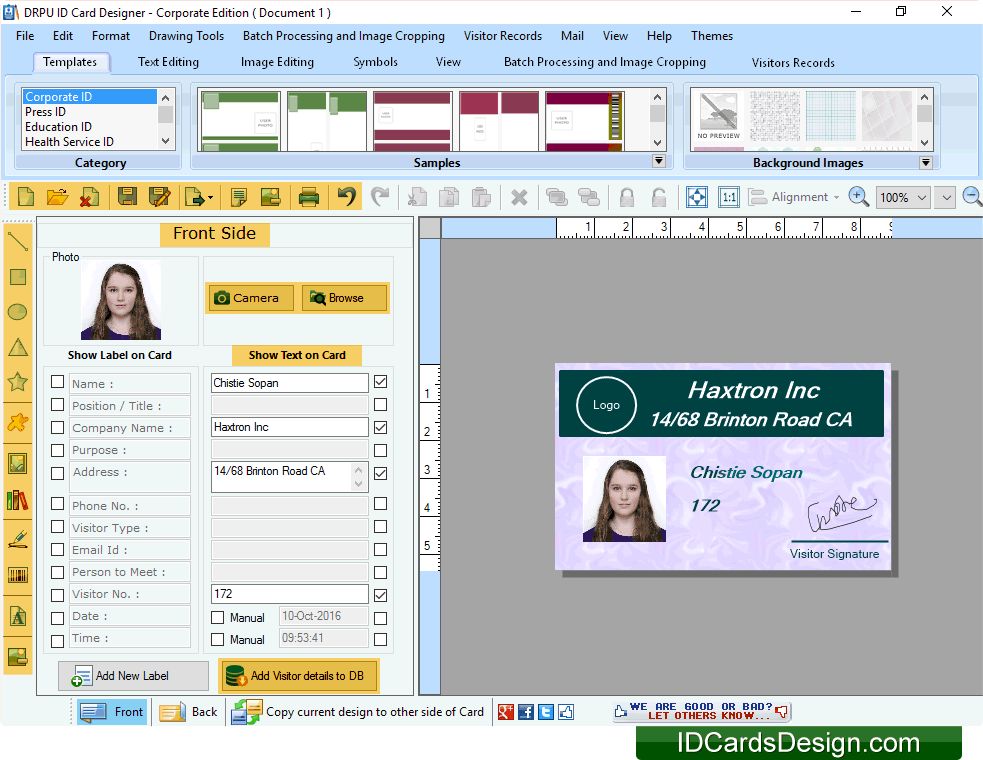Switch to the Image Editing tab
The height and width of the screenshot is (760, 983).
(277, 62)
